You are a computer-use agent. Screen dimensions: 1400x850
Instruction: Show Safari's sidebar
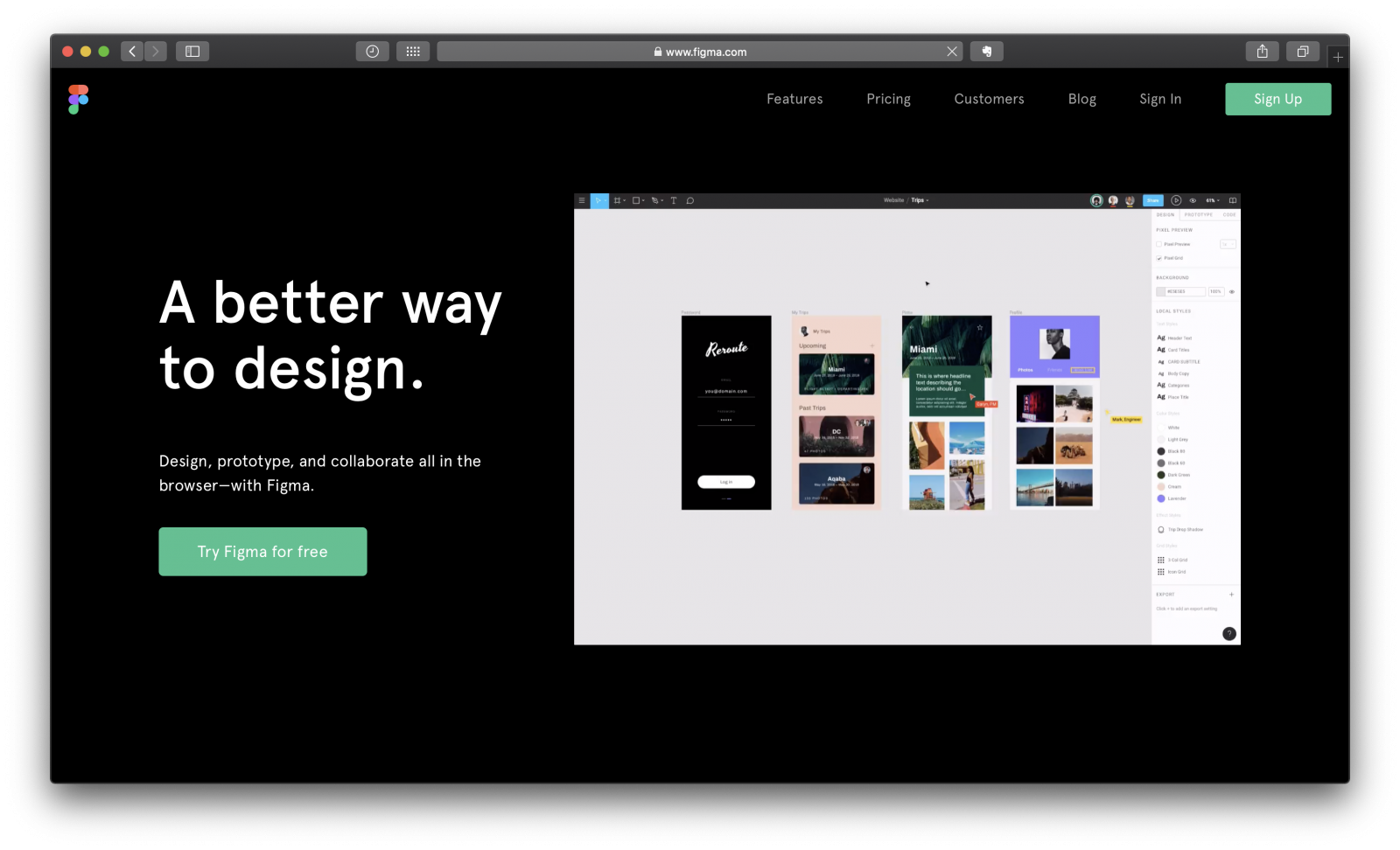click(x=192, y=52)
